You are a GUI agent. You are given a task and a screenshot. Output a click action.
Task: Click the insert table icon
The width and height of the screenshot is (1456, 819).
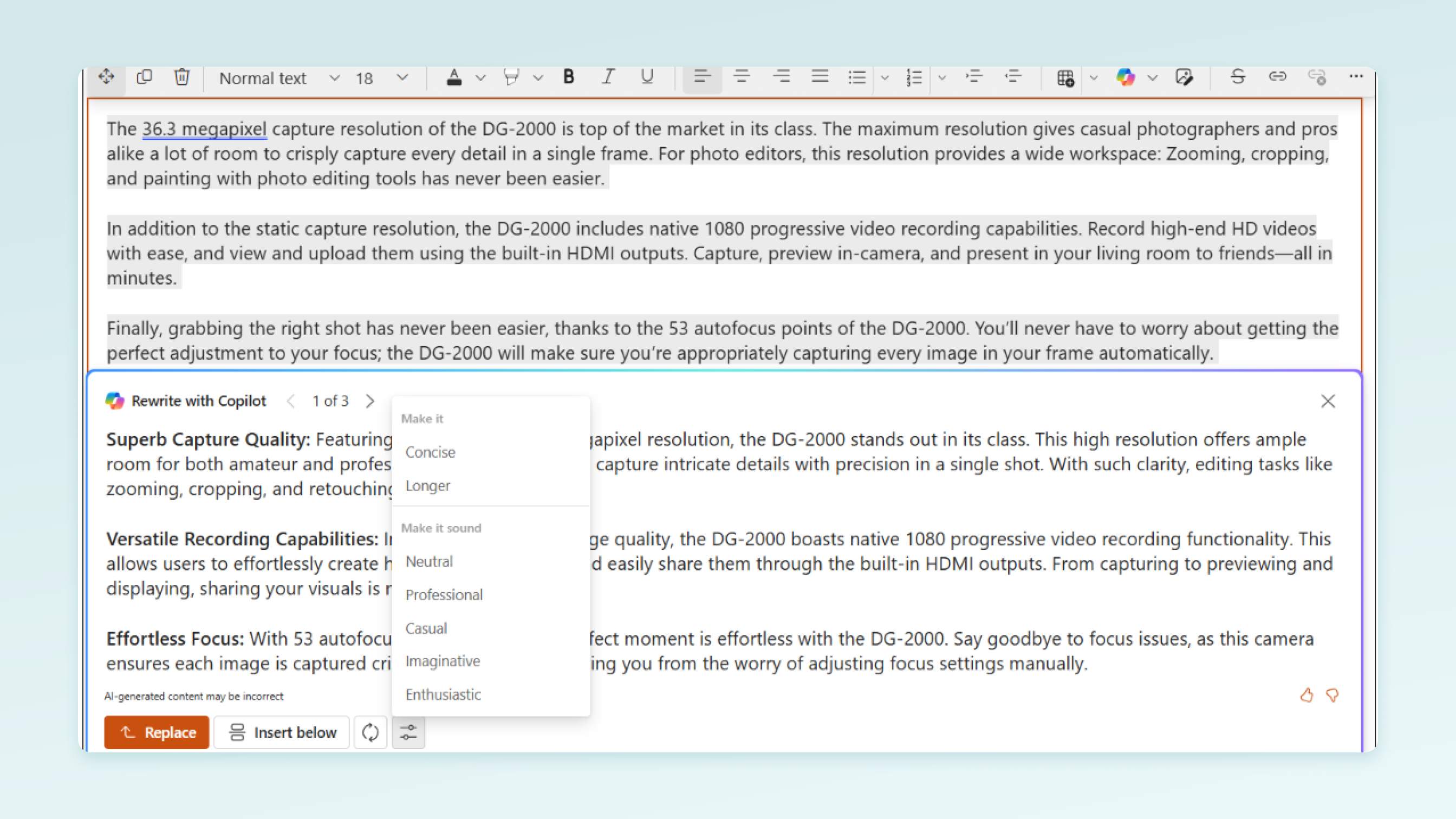(x=1065, y=77)
